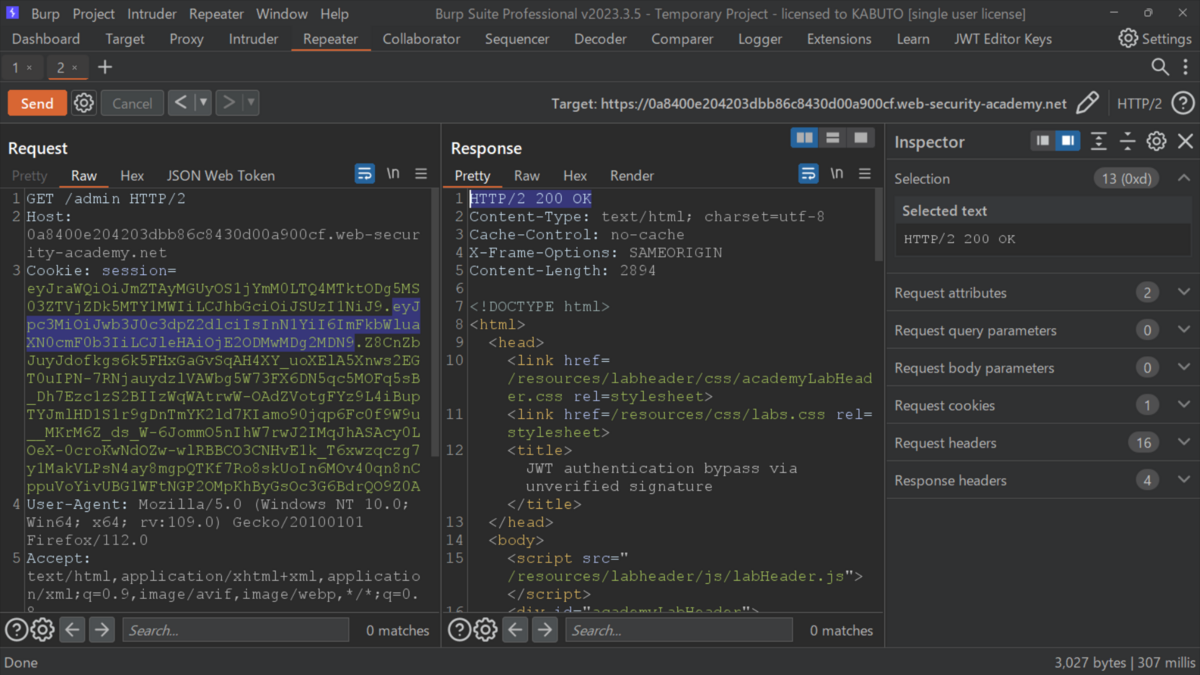The width and height of the screenshot is (1200, 675).
Task: Open the Project menu
Action: tap(94, 14)
